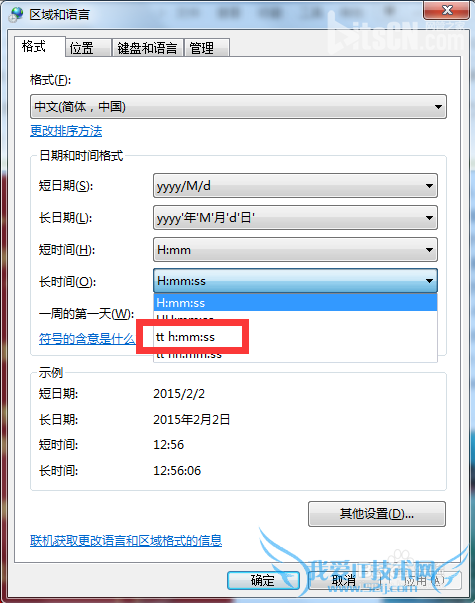The width and height of the screenshot is (475, 603).
Task: Click the 其他设置(D)... button
Action: [377, 514]
